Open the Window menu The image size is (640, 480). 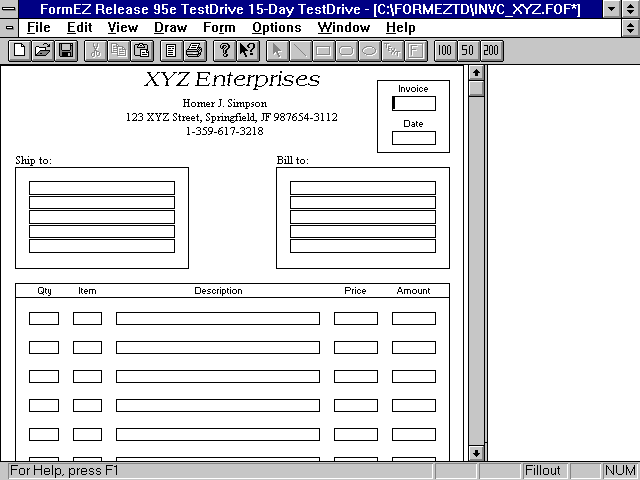click(x=343, y=28)
